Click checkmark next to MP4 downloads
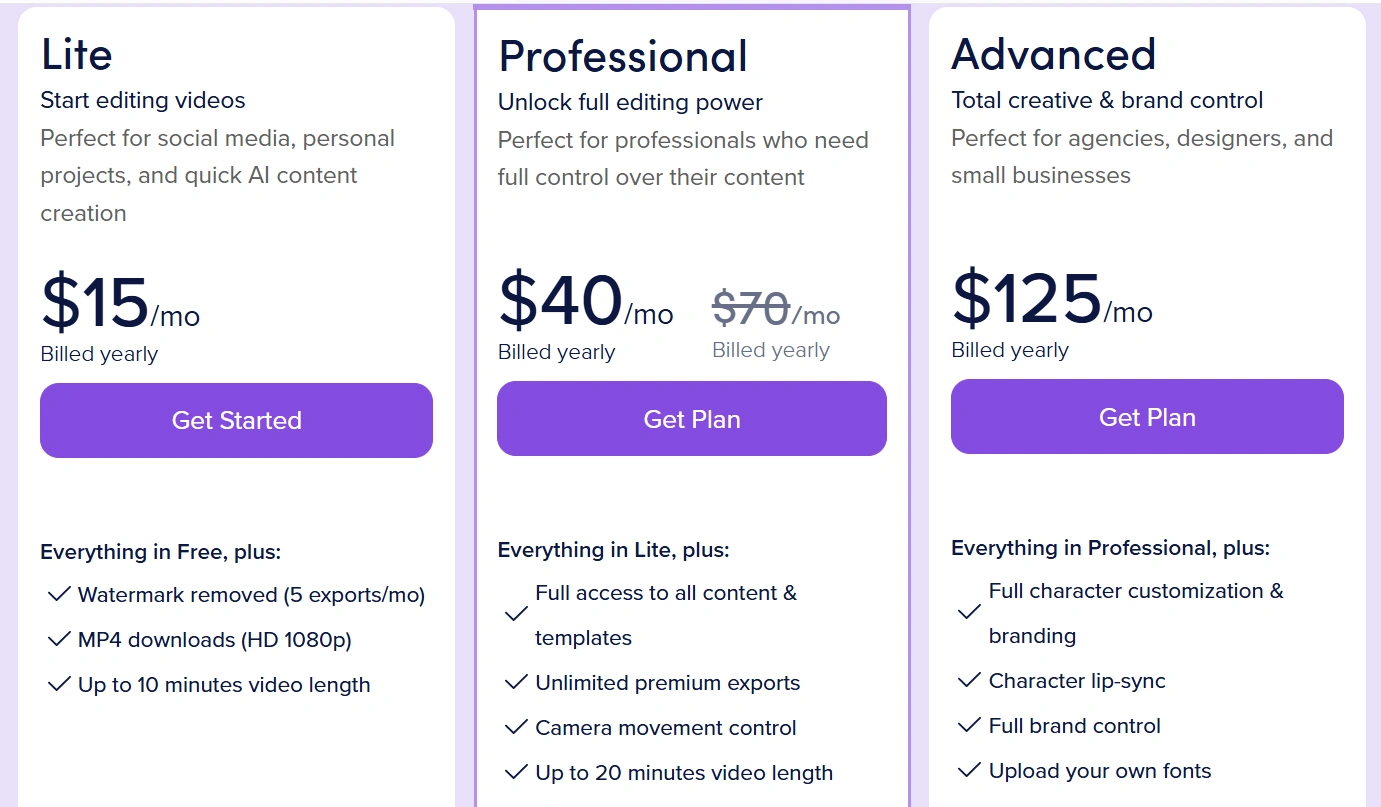1381x807 pixels. pyautogui.click(x=58, y=640)
